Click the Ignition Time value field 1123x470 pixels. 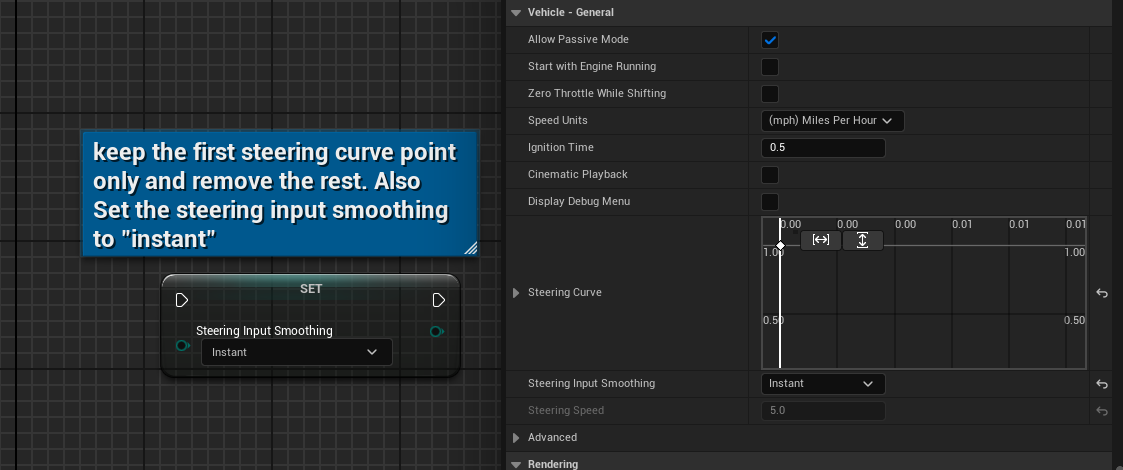click(x=823, y=148)
